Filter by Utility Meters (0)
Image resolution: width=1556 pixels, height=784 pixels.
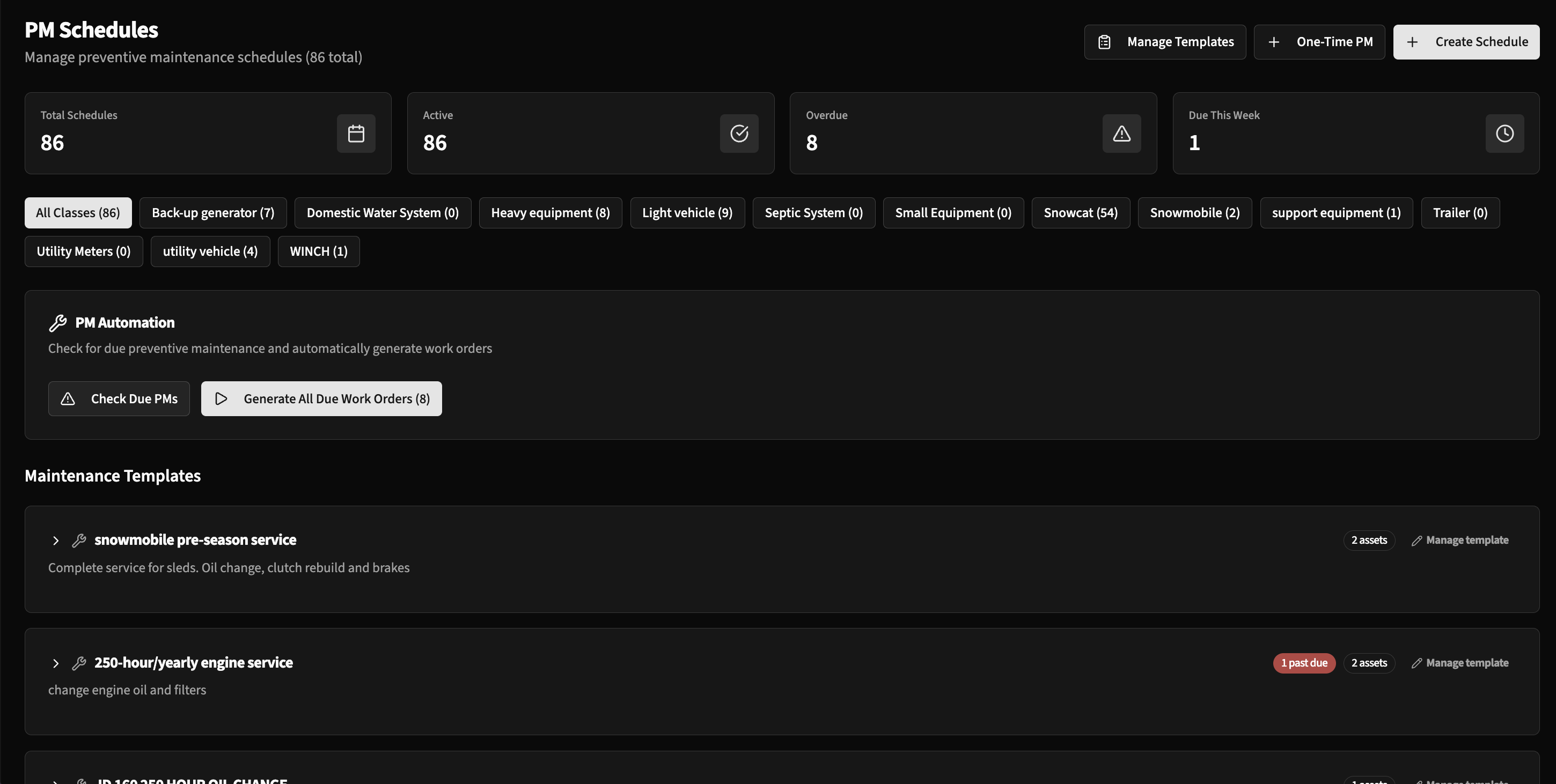tap(83, 251)
